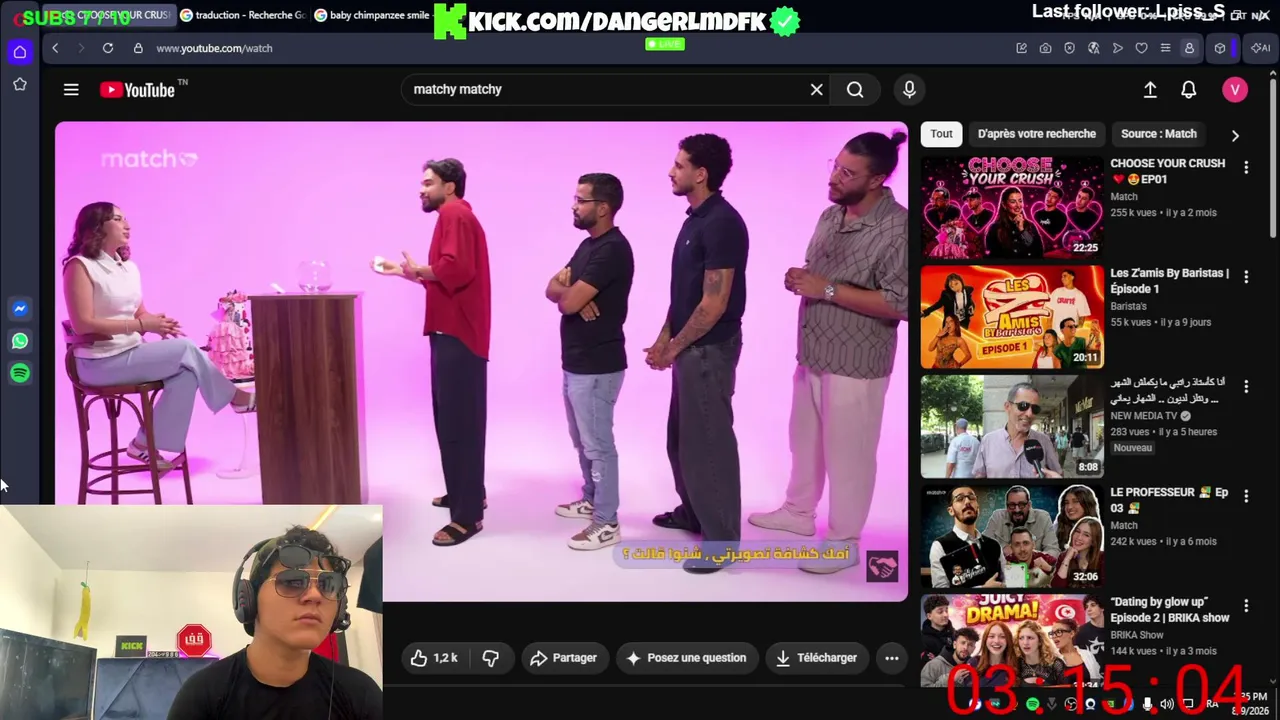Open the YouTube upload/create button

(1150, 90)
